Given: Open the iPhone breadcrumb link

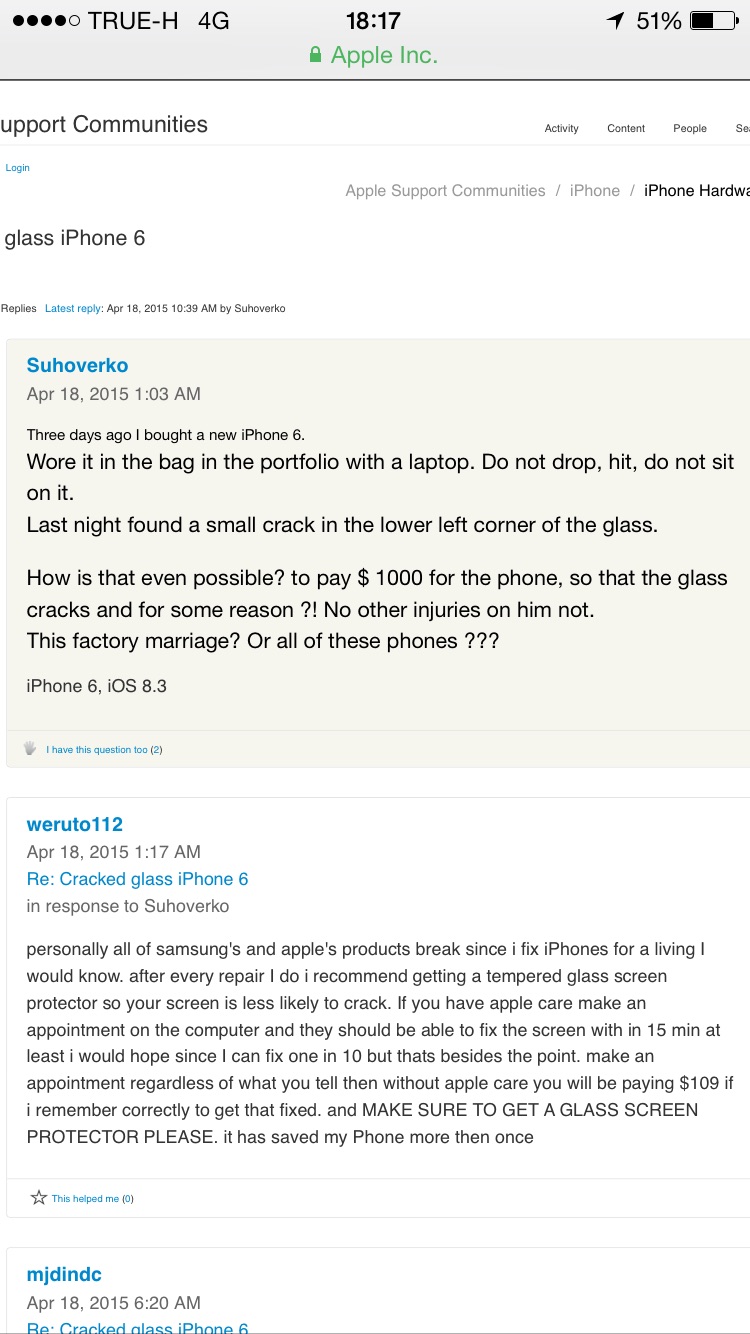Looking at the screenshot, I should (x=595, y=190).
